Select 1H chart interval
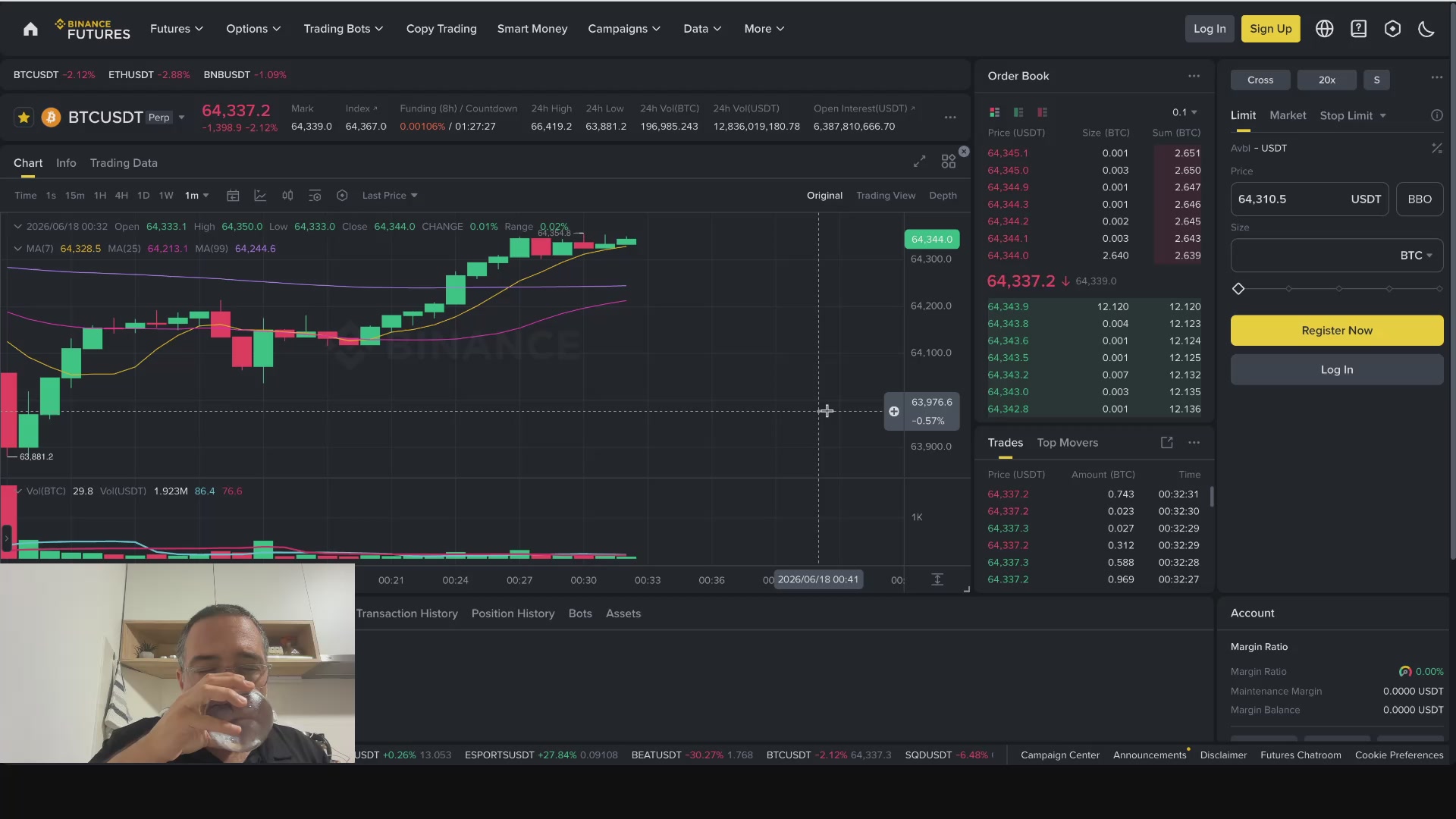This screenshot has width=1456, height=819. (99, 196)
